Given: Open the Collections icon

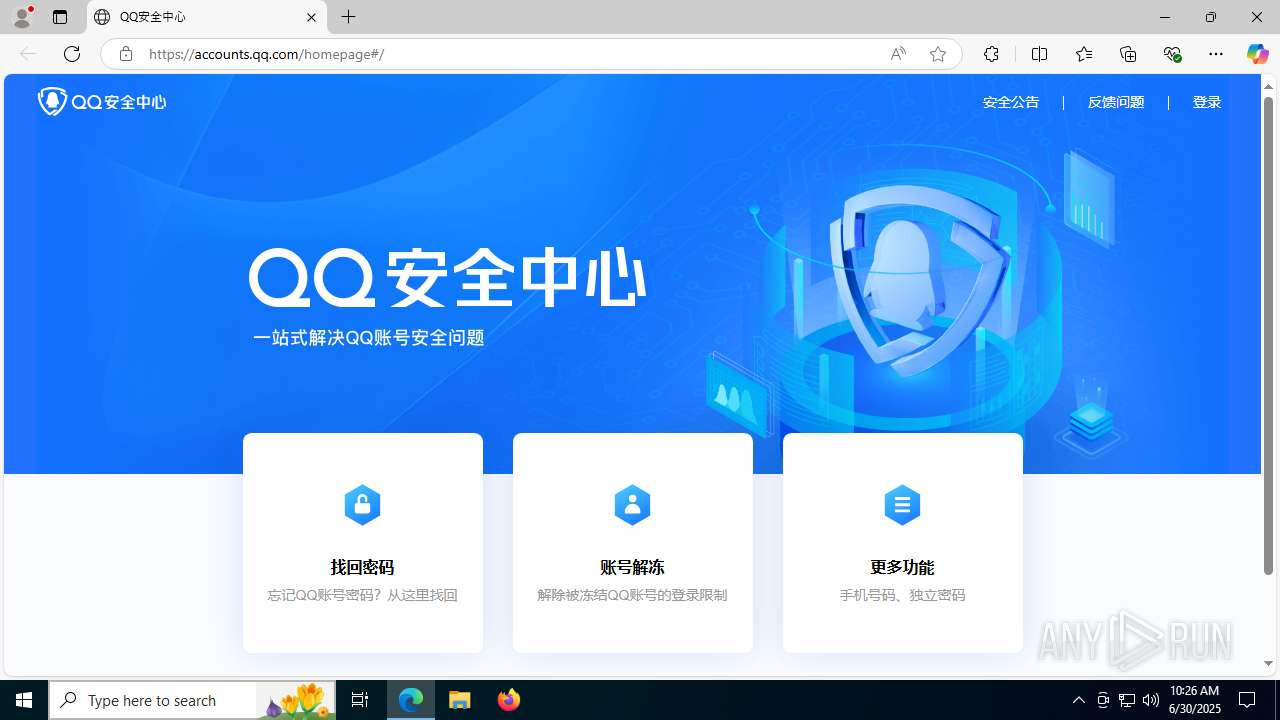Looking at the screenshot, I should pyautogui.click(x=1128, y=54).
